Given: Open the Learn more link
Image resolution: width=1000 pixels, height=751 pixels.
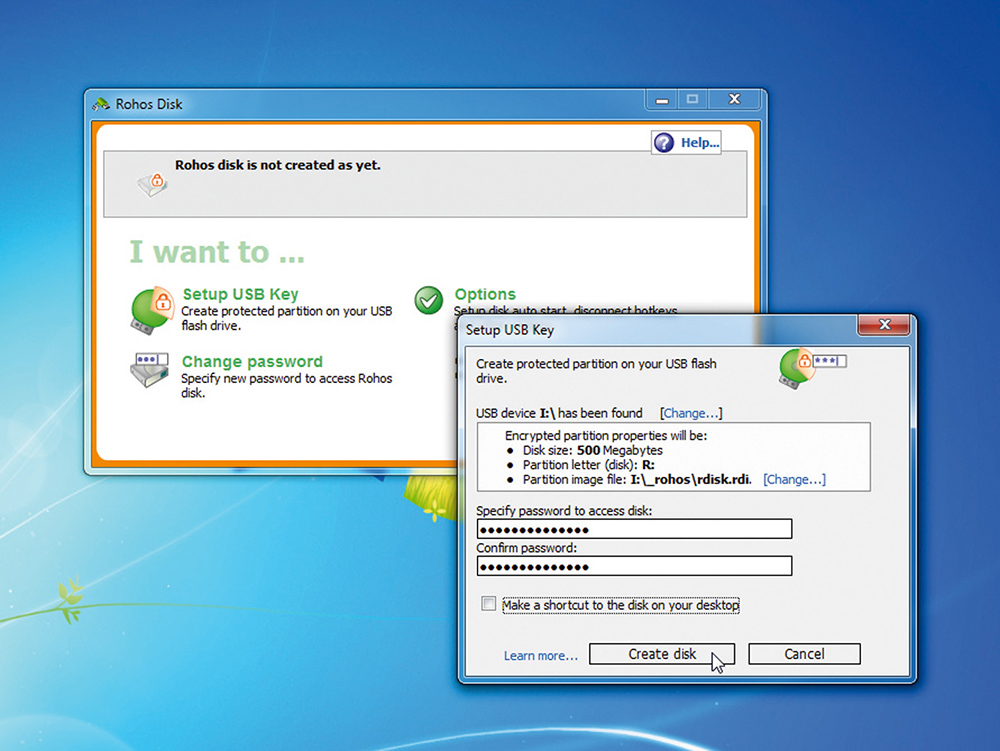Looking at the screenshot, I should coord(541,655).
